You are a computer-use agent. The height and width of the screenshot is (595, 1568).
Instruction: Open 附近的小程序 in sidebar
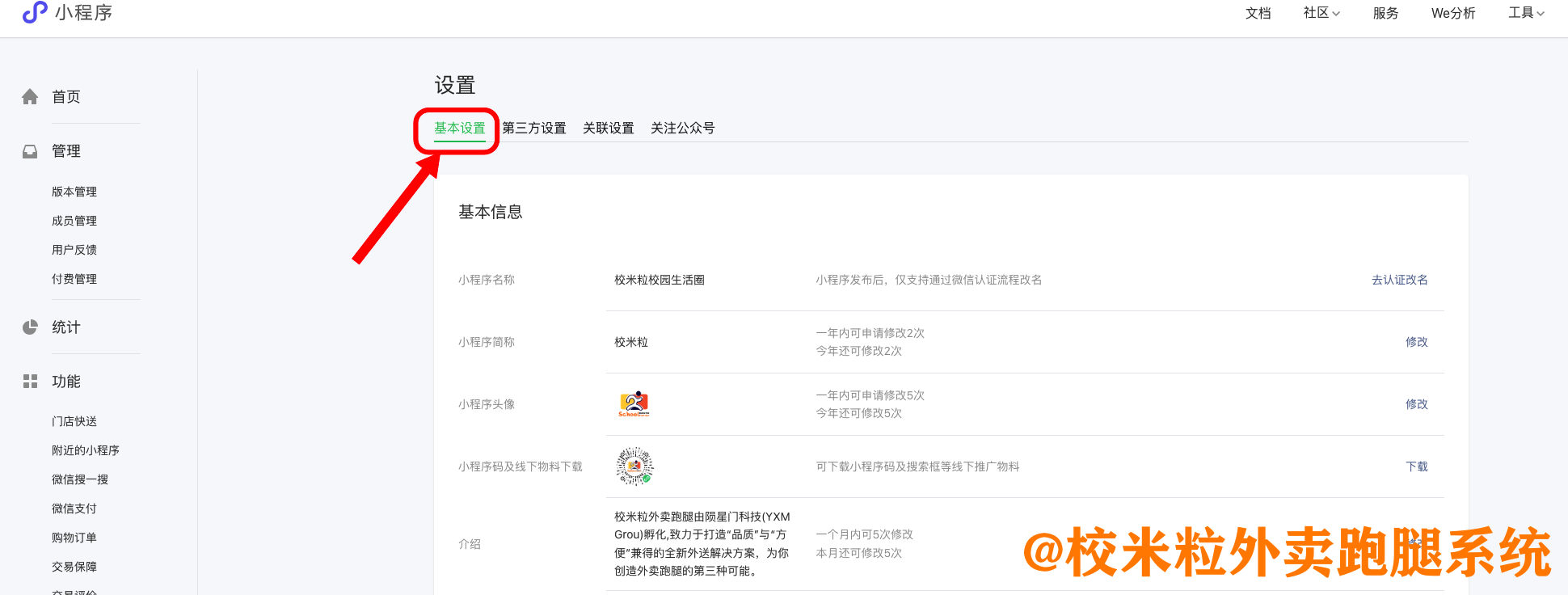pos(86,450)
